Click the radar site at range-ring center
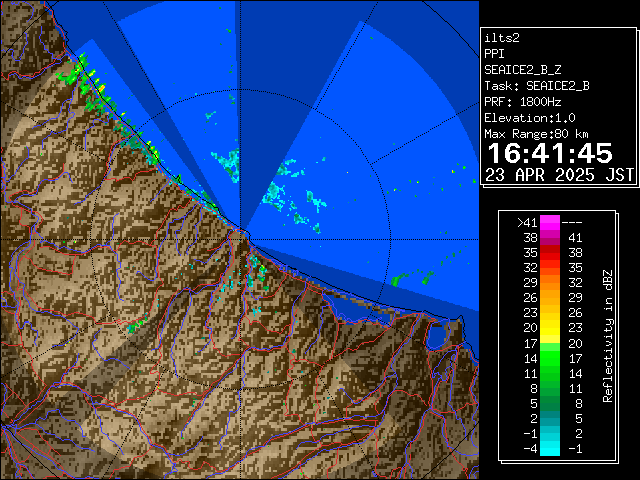The width and height of the screenshot is (640, 480). [x=241, y=239]
